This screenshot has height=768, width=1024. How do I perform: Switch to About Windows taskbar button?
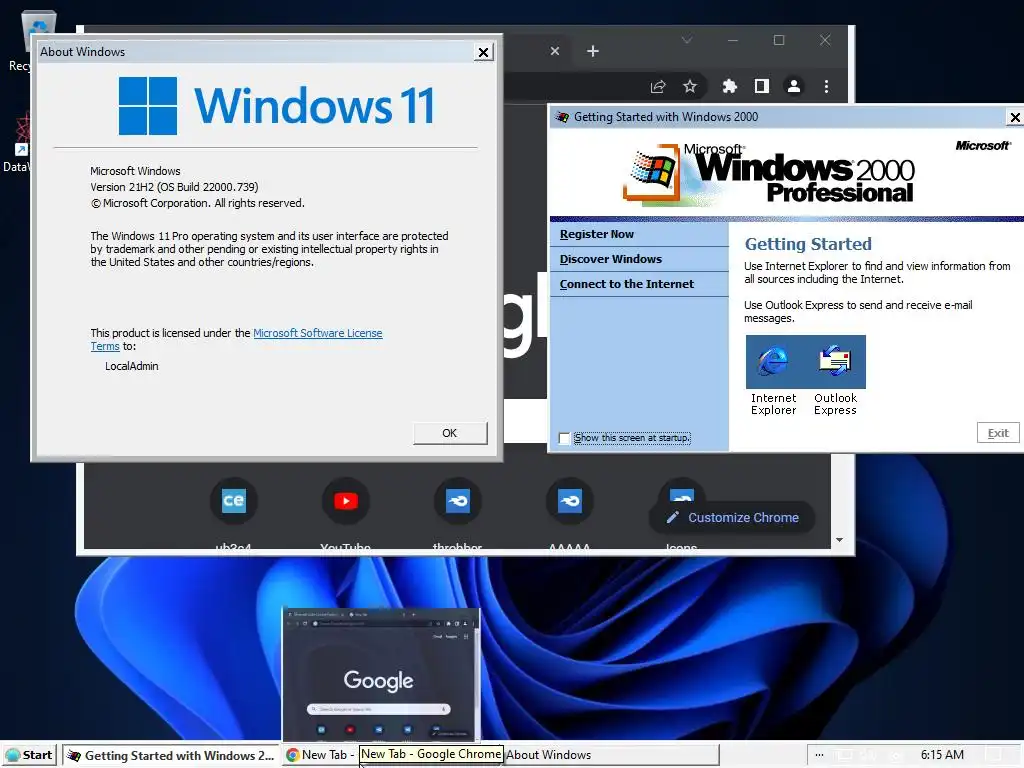pyautogui.click(x=611, y=755)
